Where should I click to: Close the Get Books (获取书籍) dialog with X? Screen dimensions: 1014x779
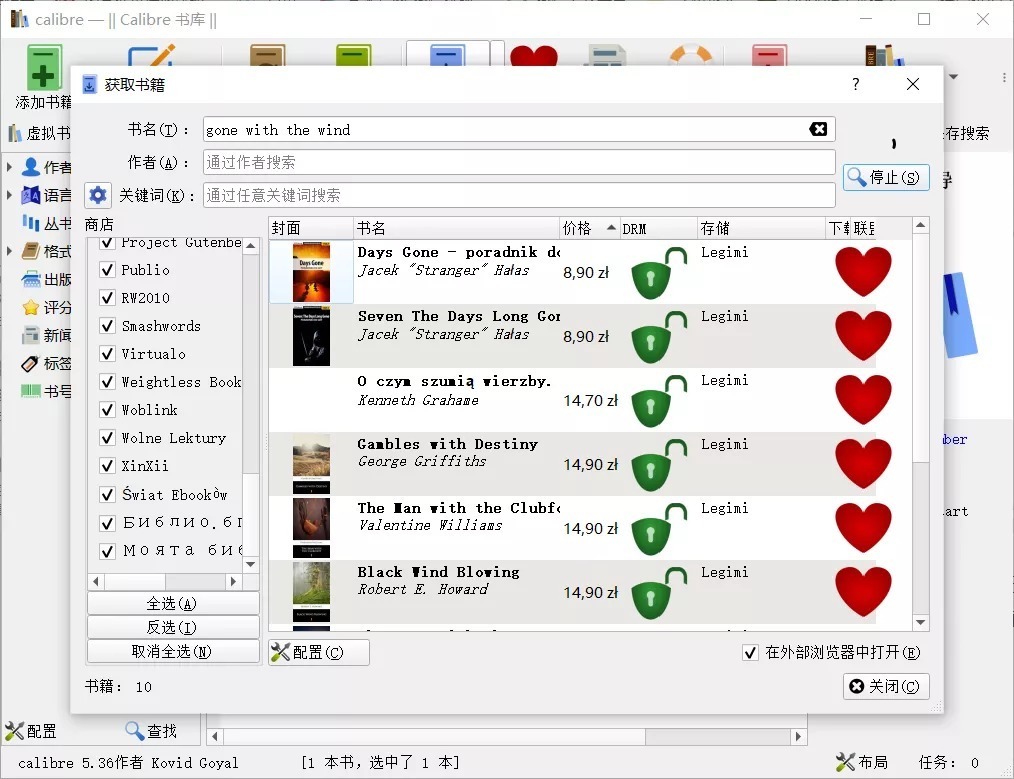pos(912,84)
